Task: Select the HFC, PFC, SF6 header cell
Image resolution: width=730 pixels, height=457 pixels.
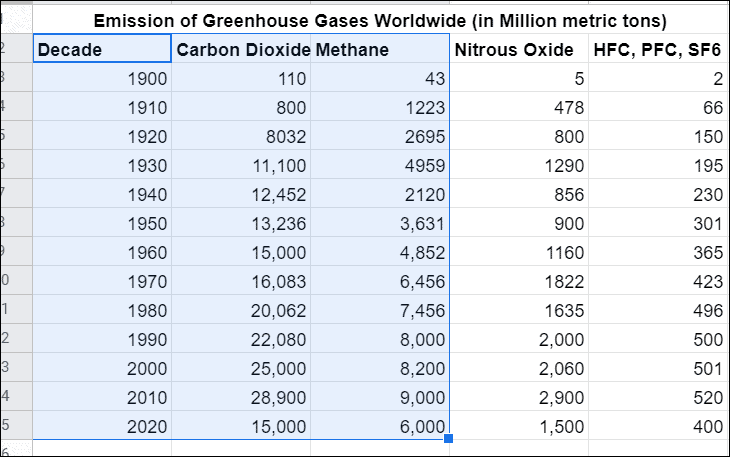Action: click(658, 48)
